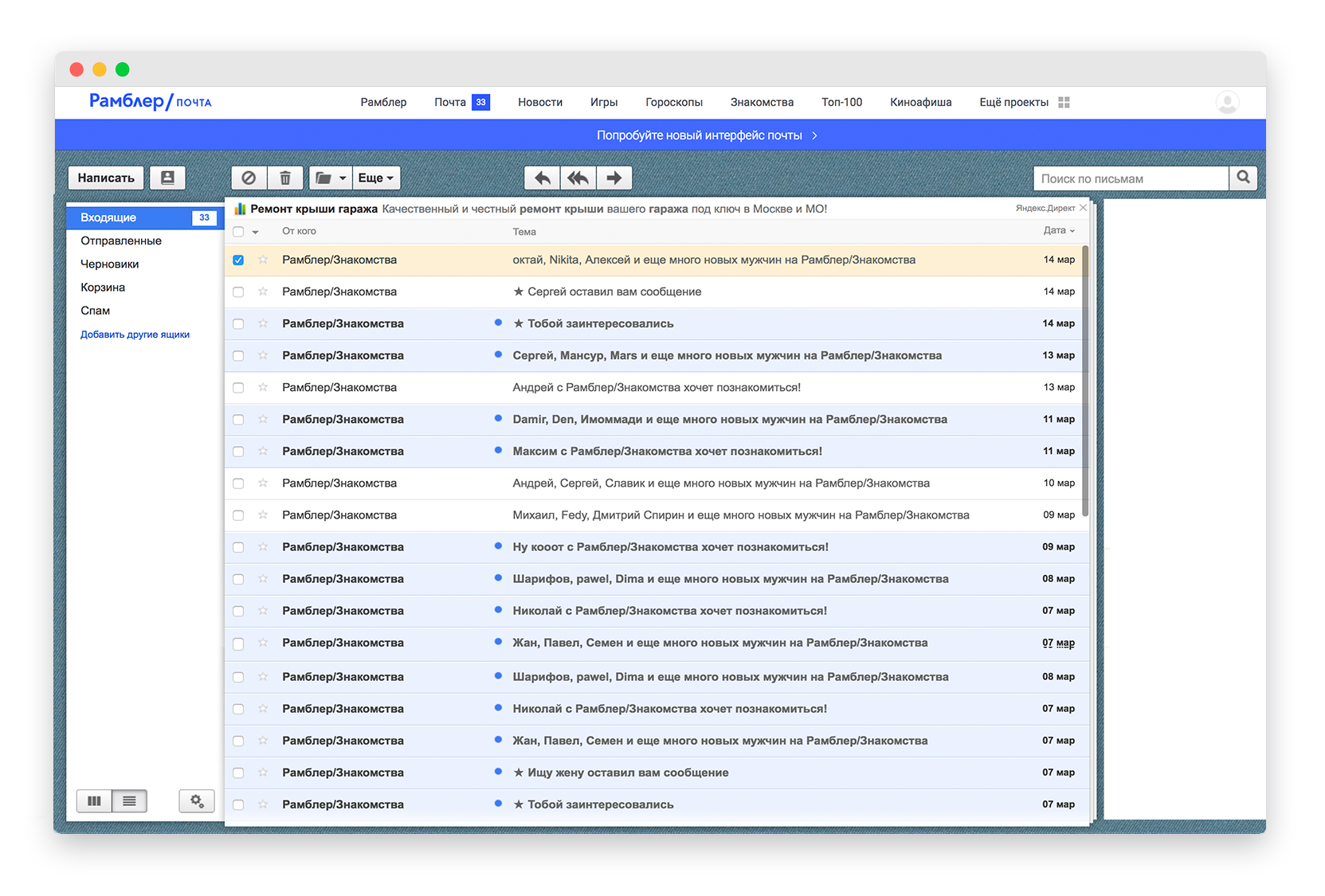1325x896 pixels.
Task: Open the move to folder dropdown
Action: click(x=330, y=178)
